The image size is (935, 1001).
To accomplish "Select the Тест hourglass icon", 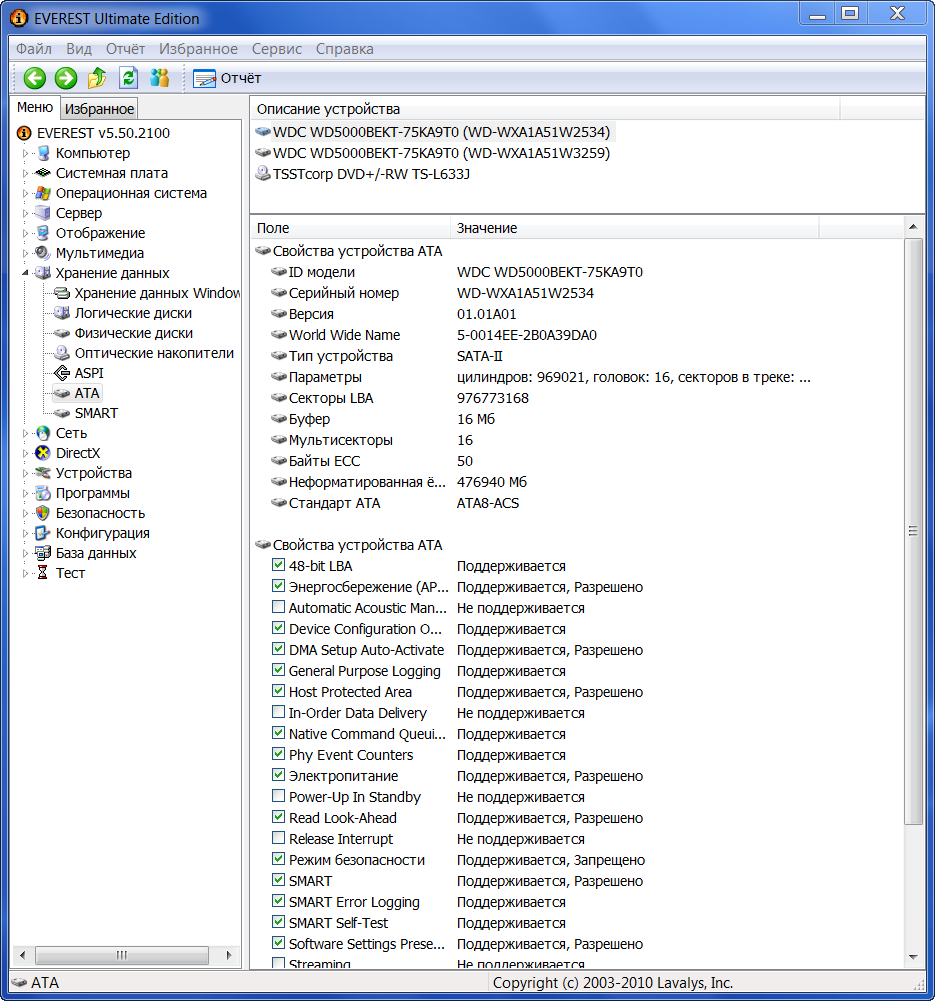I will 43,573.
